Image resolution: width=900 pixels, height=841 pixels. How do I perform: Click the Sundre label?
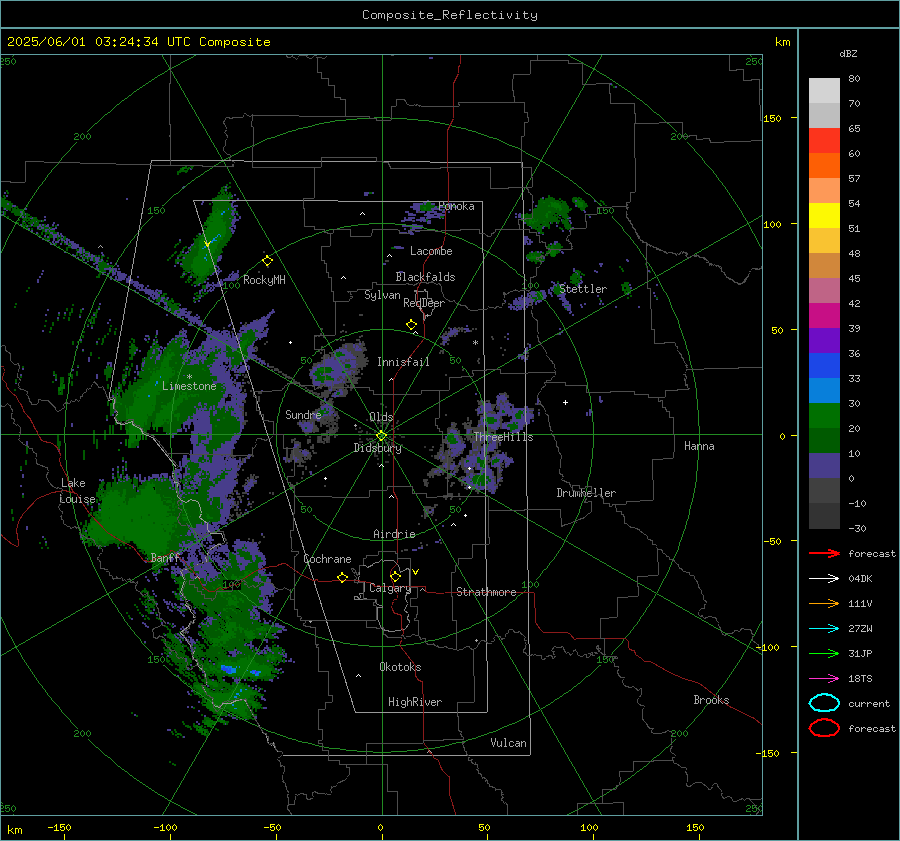(303, 414)
